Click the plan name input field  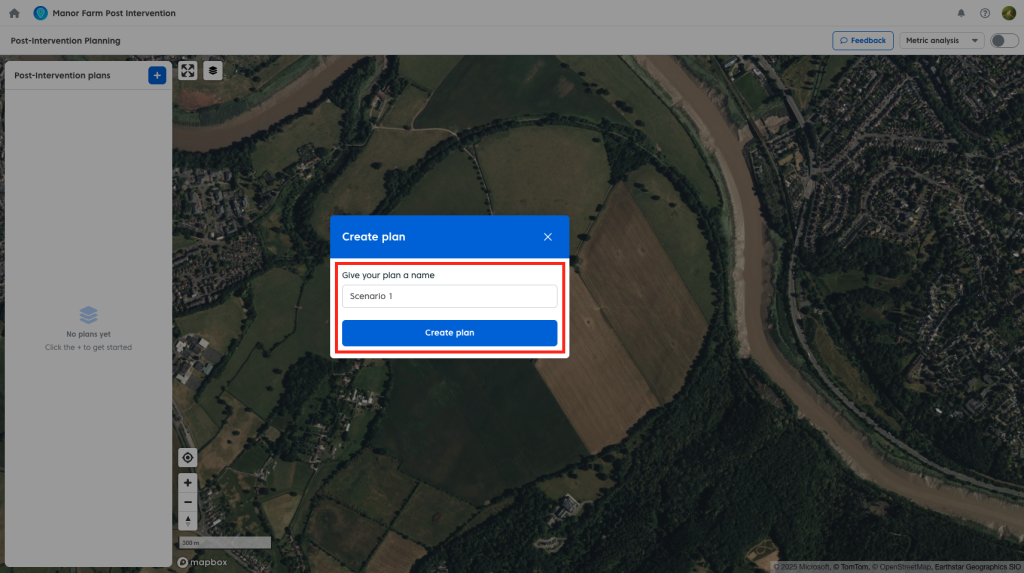449,296
